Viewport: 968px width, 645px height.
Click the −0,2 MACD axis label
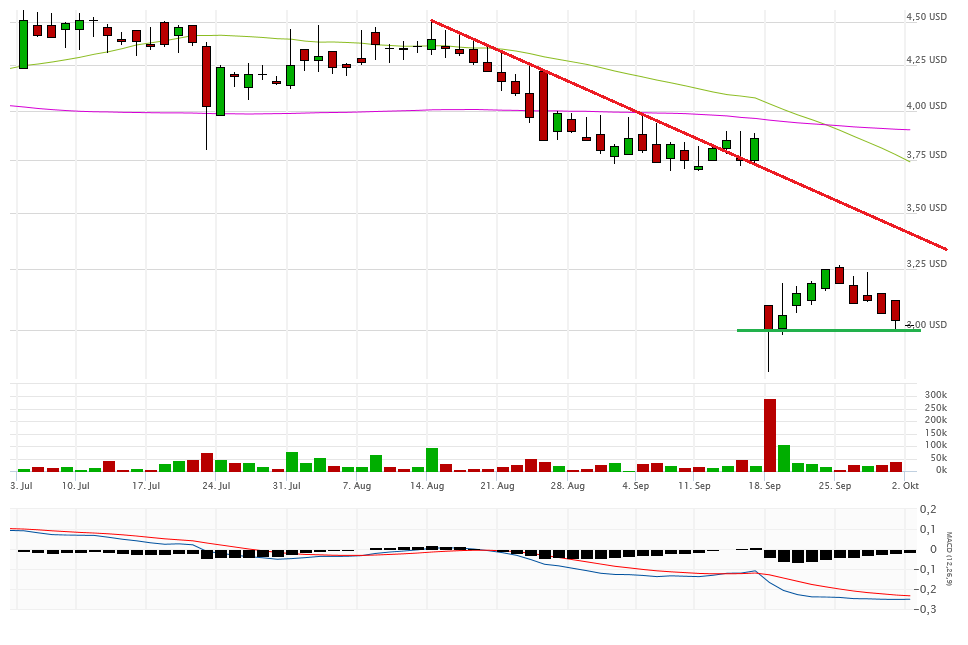925,589
